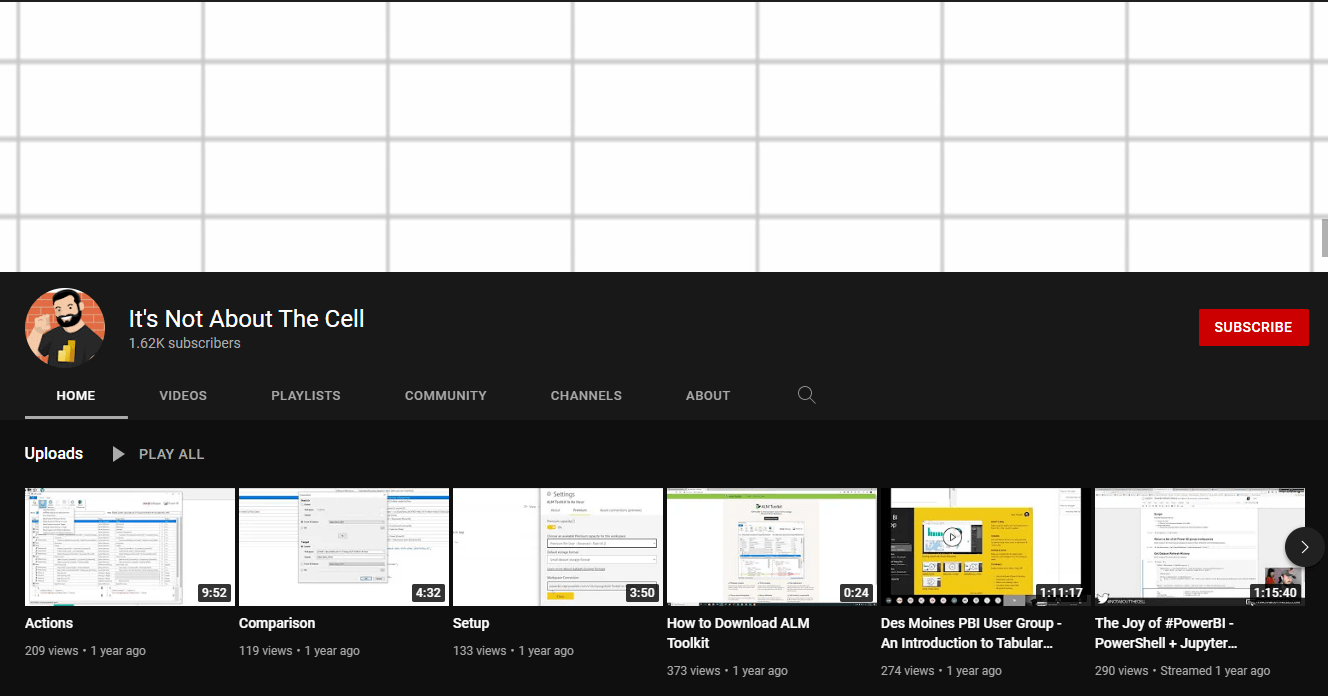1328x696 pixels.
Task: Click the 1.62K subscribers text
Action: click(x=184, y=343)
